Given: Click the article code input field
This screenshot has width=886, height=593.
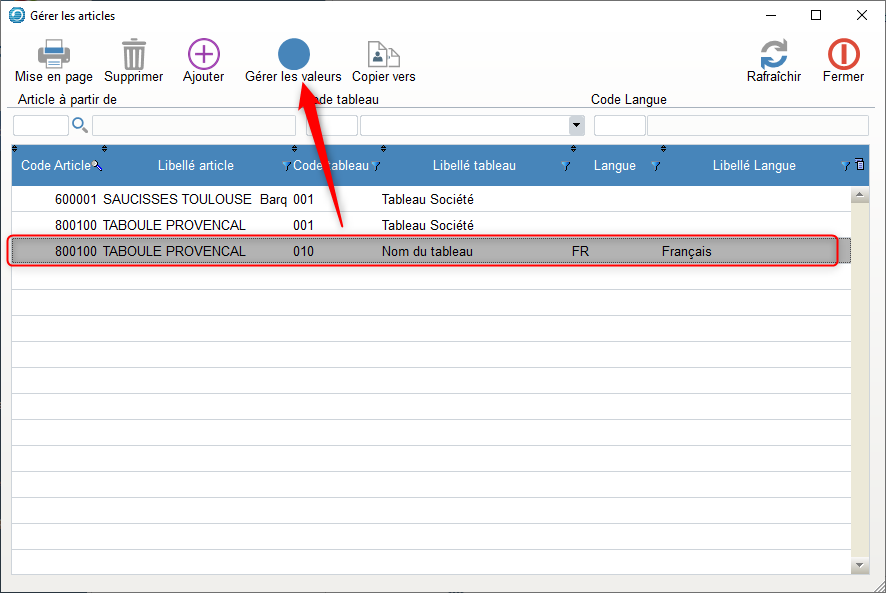Looking at the screenshot, I should pyautogui.click(x=40, y=125).
